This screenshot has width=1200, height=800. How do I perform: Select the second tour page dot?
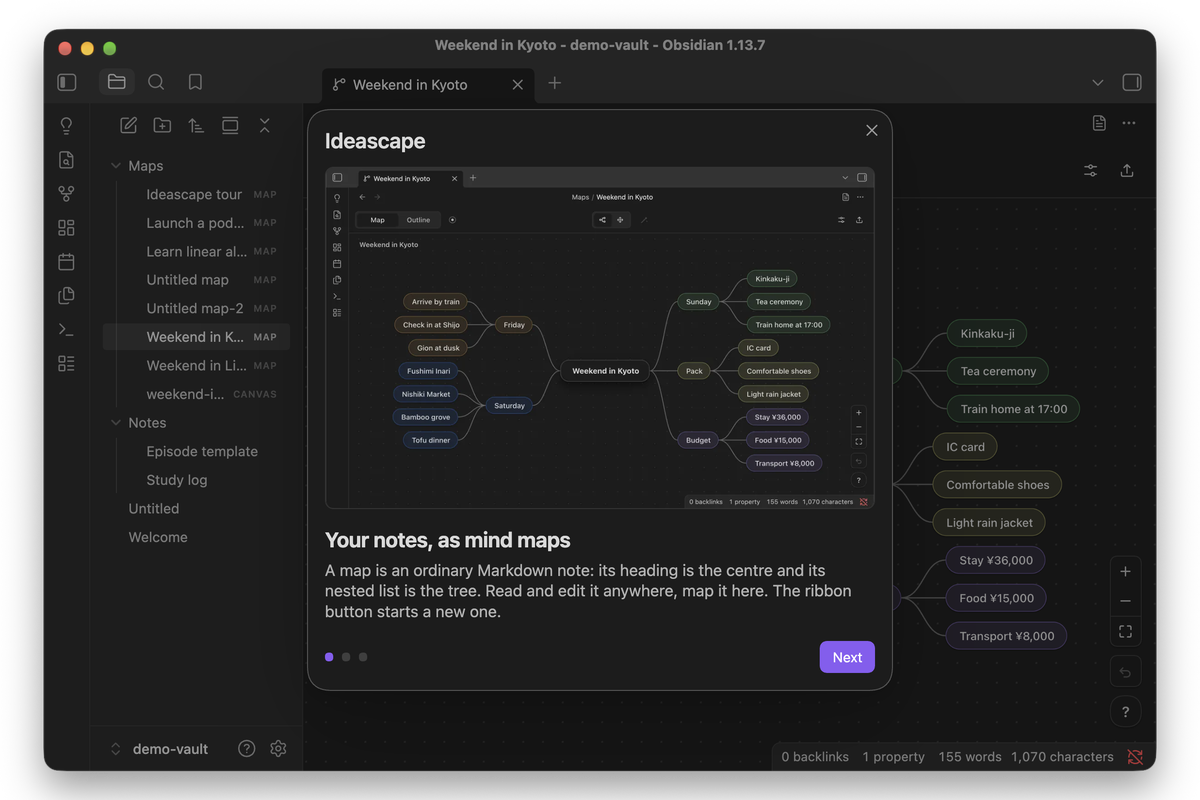346,657
